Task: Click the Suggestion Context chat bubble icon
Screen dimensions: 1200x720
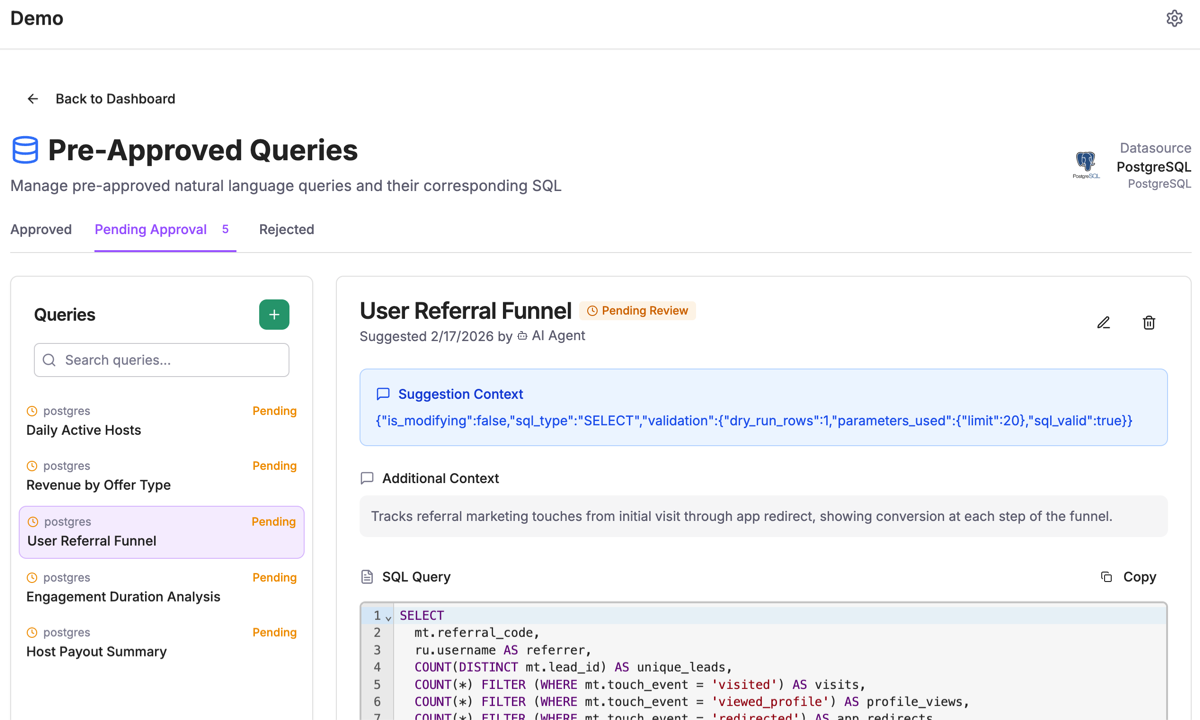Action: (384, 394)
